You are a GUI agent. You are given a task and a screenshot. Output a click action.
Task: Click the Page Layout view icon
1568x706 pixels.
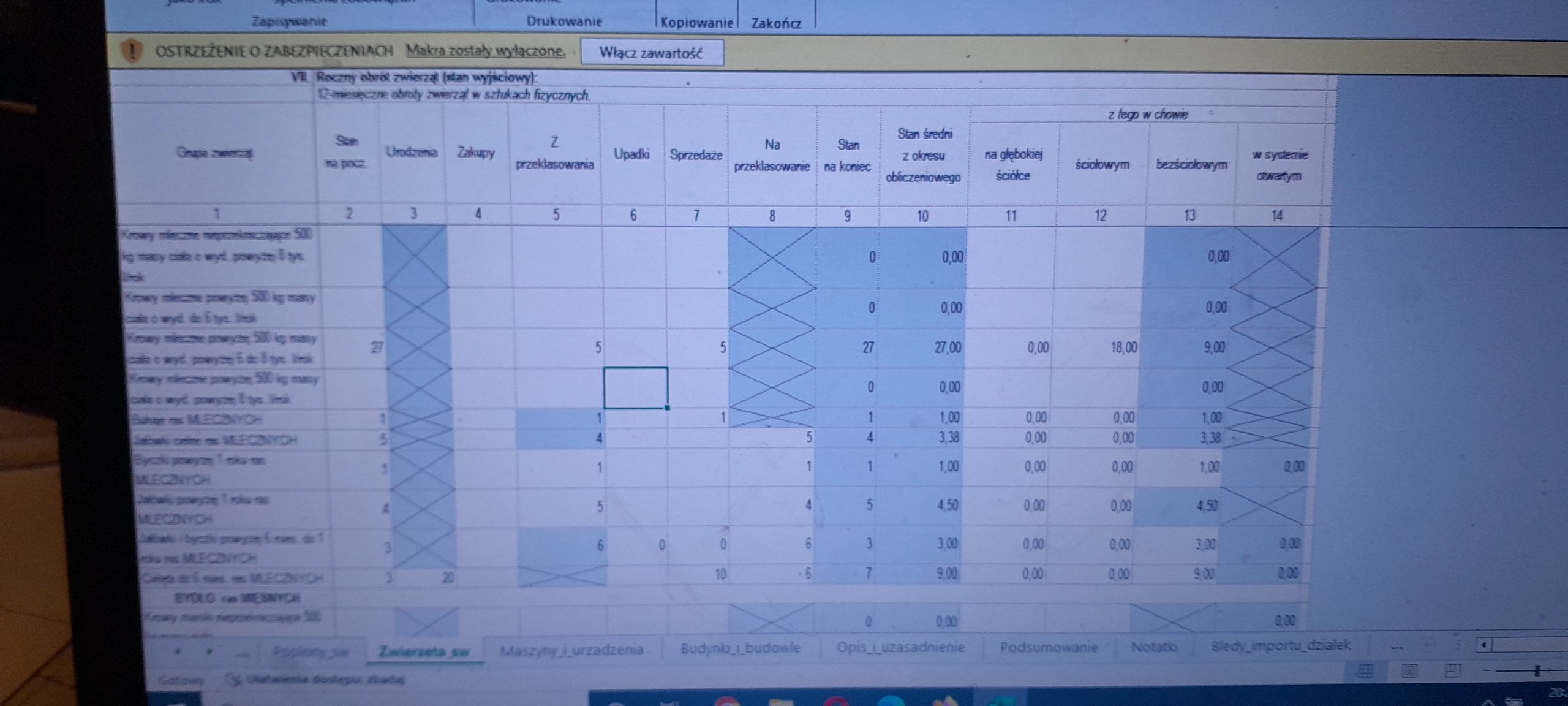[x=1410, y=670]
